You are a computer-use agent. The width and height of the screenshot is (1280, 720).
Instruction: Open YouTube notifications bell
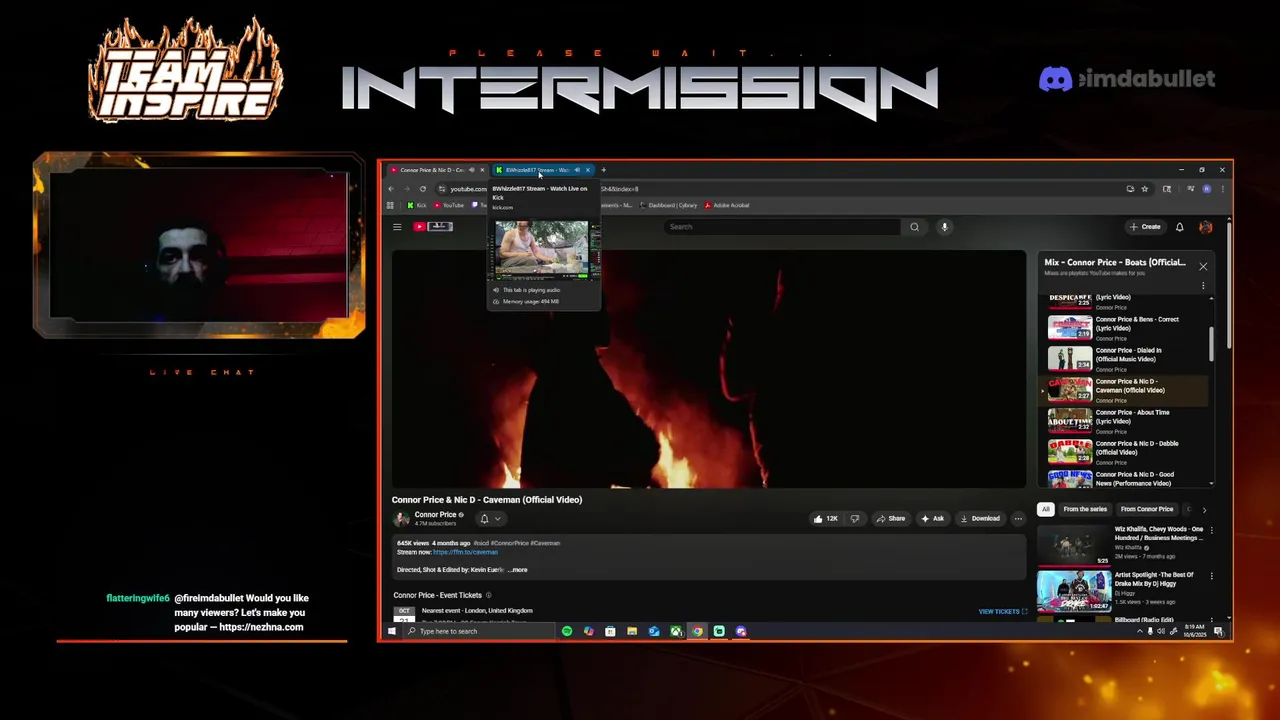click(x=1180, y=227)
